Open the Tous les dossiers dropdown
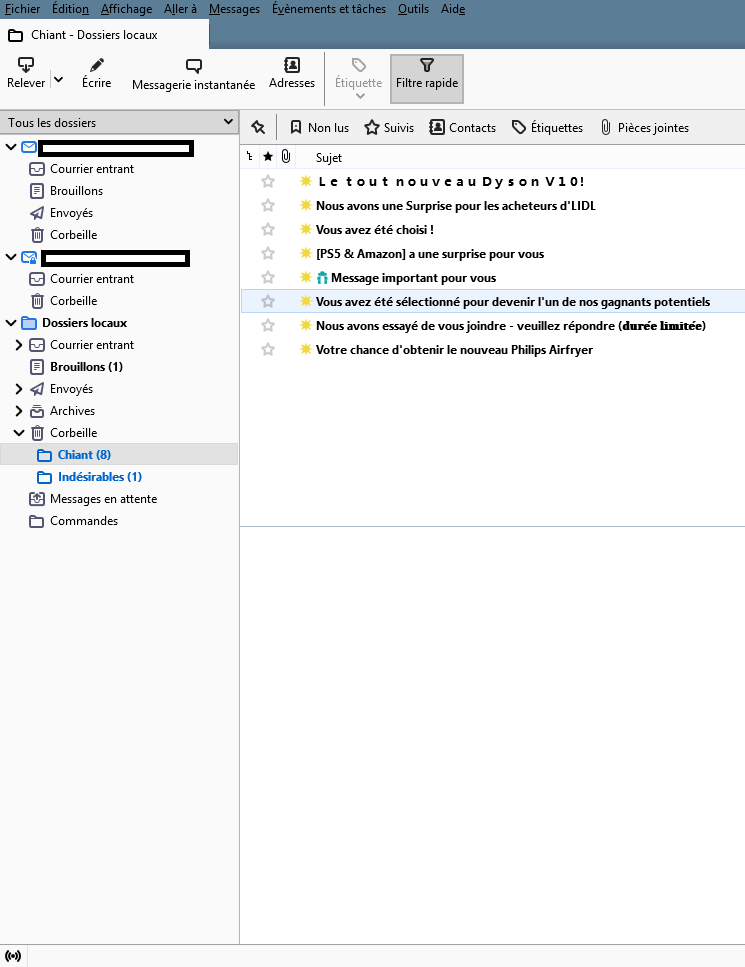 [x=119, y=123]
